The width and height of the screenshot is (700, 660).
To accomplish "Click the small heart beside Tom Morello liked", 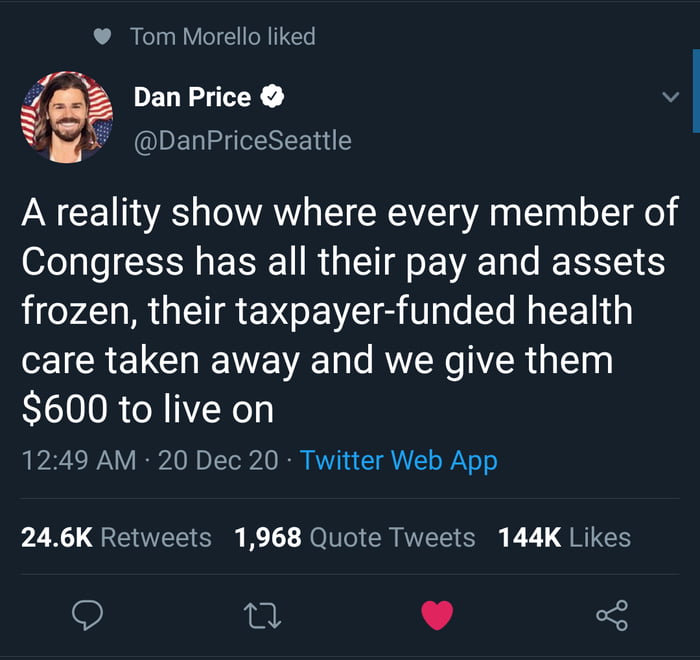I will click(102, 37).
